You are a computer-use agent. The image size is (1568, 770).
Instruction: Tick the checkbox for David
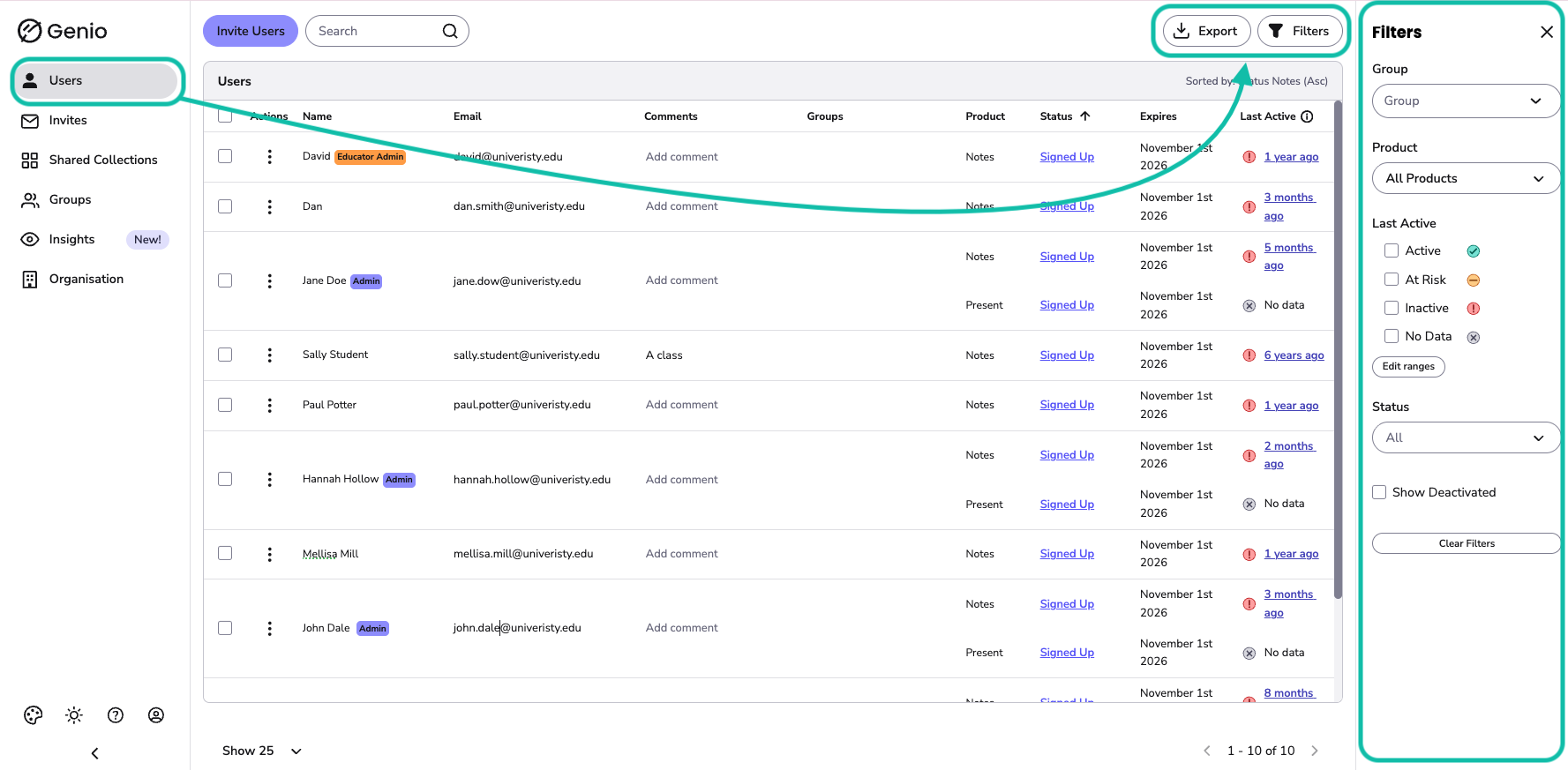point(225,156)
